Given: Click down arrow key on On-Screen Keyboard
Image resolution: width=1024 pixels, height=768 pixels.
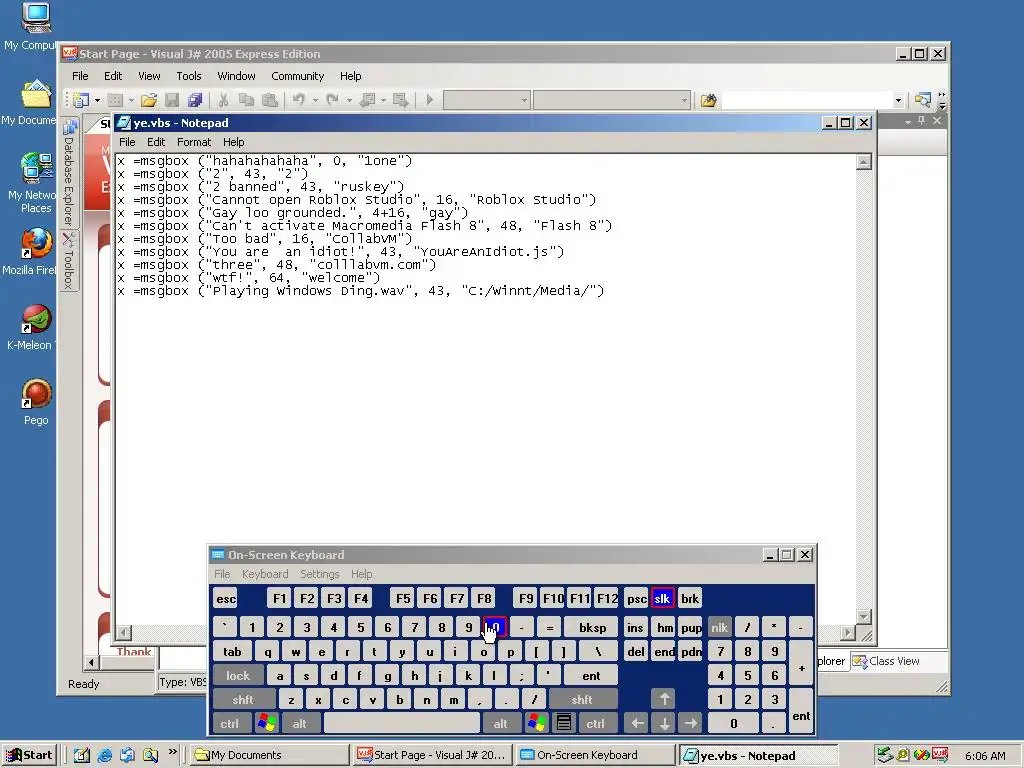Looking at the screenshot, I should (x=664, y=723).
